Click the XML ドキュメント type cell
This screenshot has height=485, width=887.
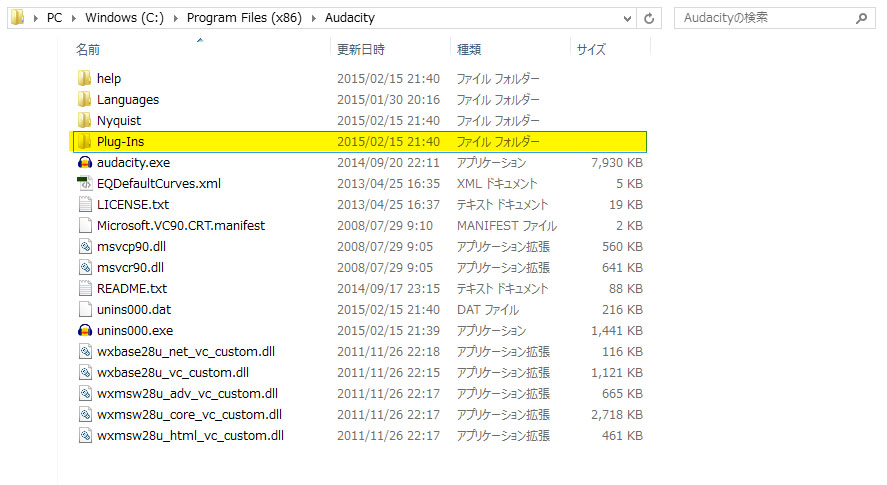[497, 184]
